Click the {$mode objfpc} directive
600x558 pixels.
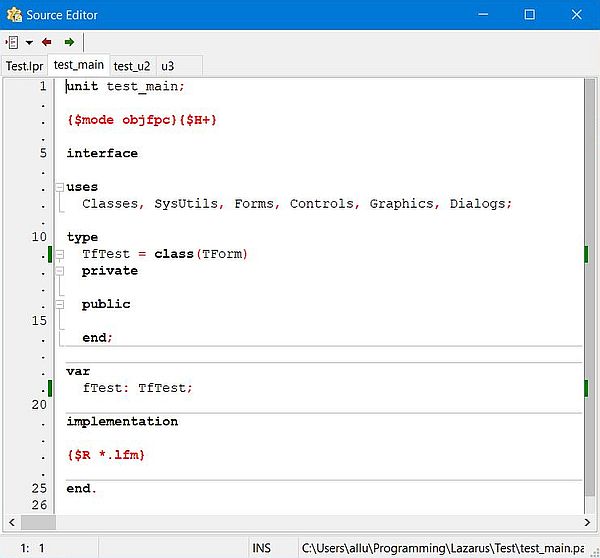tap(122, 120)
